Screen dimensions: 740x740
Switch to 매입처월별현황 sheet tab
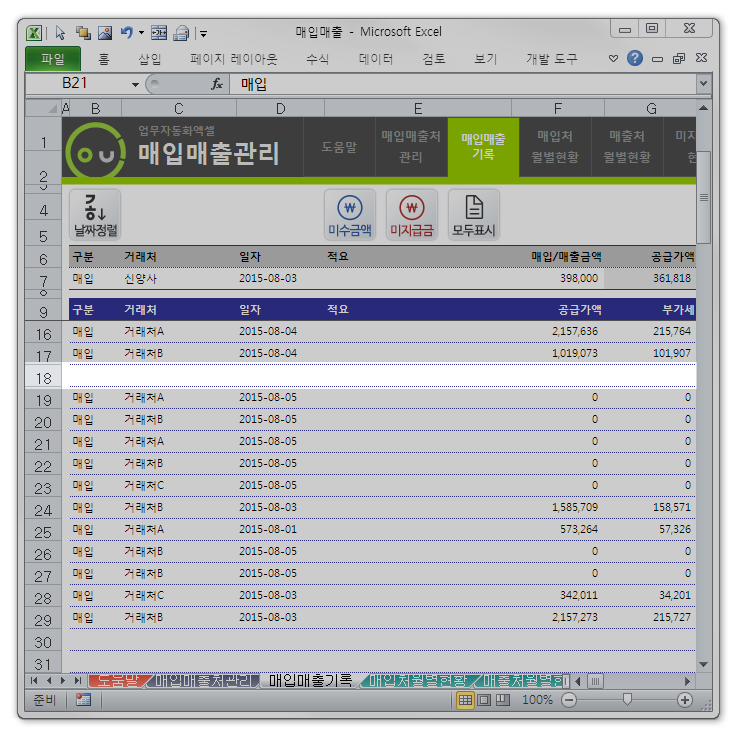click(417, 681)
